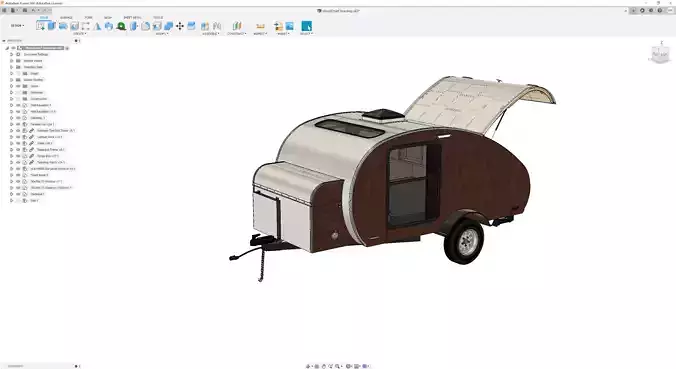676x369 pixels.
Task: Open the INSERT dropdown menu
Action: click(x=283, y=34)
